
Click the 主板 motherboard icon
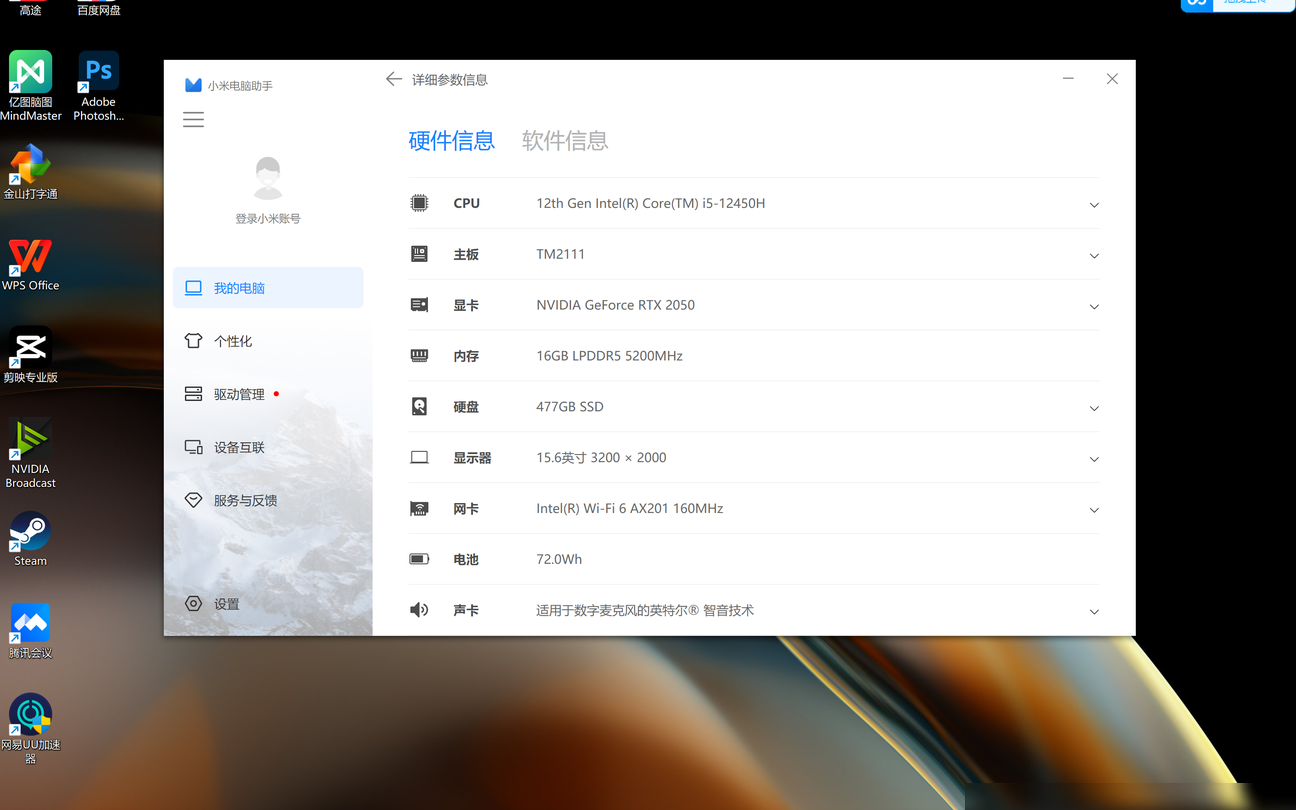[419, 254]
